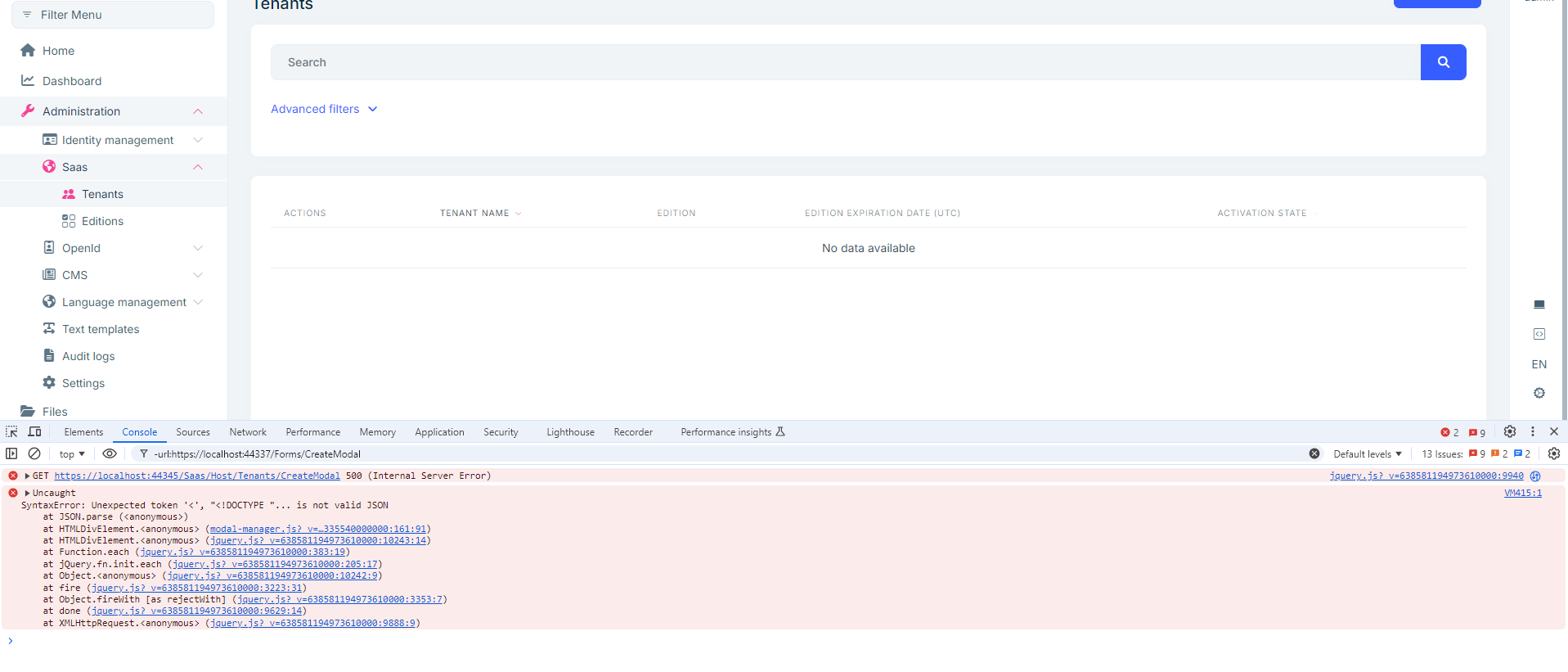Clear the console with the ban icon
Screen dimensions: 1568x672
click(34, 453)
